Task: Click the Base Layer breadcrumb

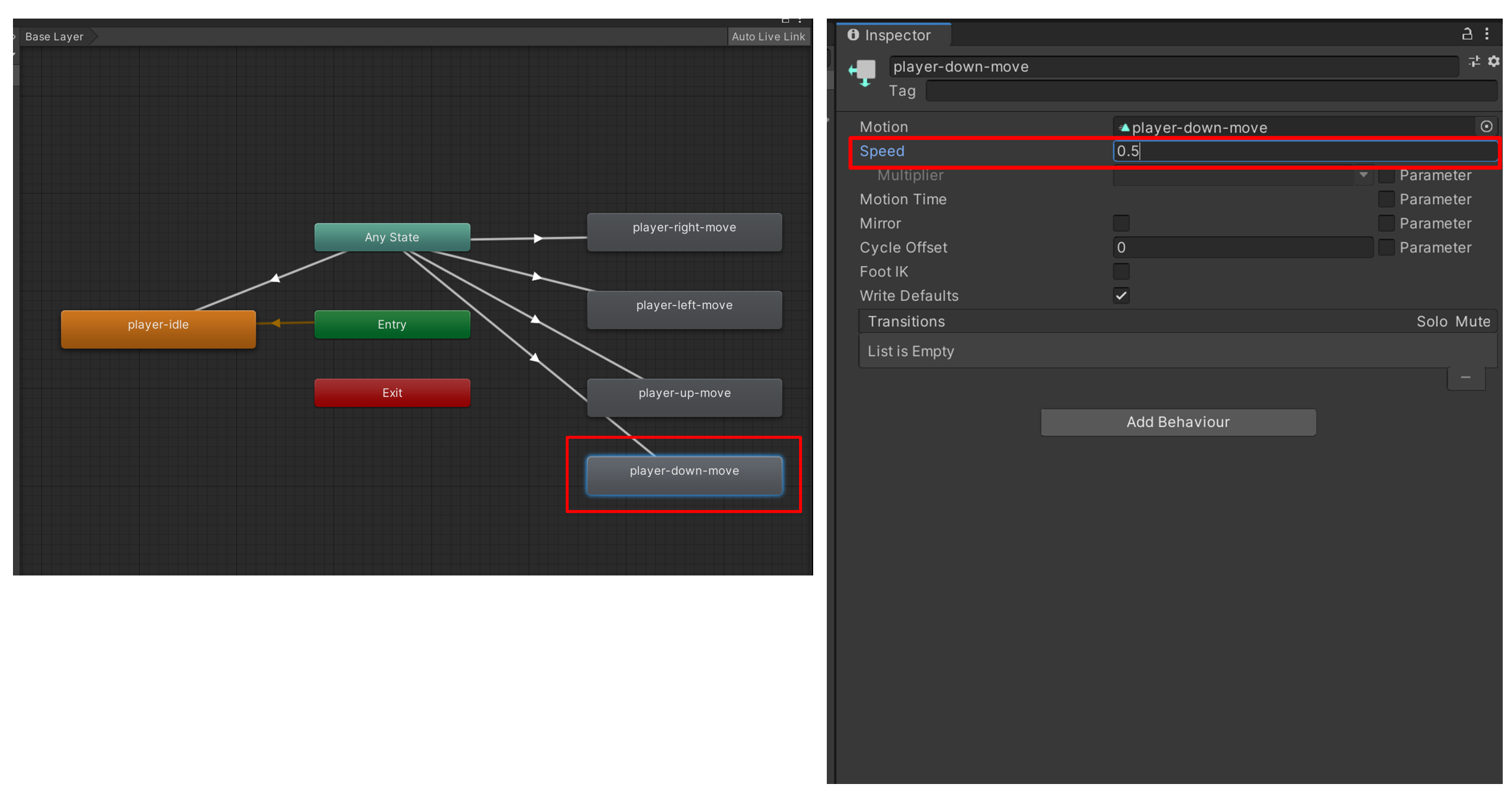Action: point(54,37)
